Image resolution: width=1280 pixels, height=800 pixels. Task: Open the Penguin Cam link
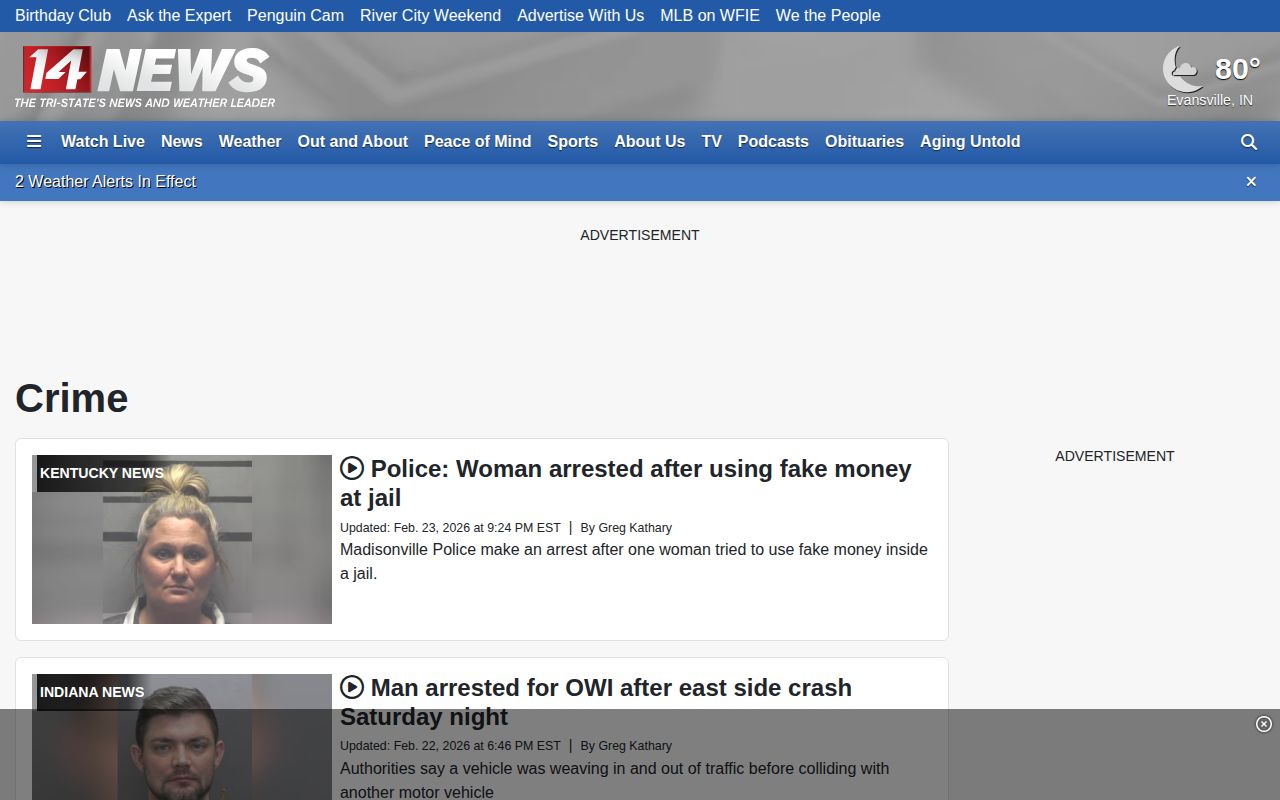click(x=296, y=16)
